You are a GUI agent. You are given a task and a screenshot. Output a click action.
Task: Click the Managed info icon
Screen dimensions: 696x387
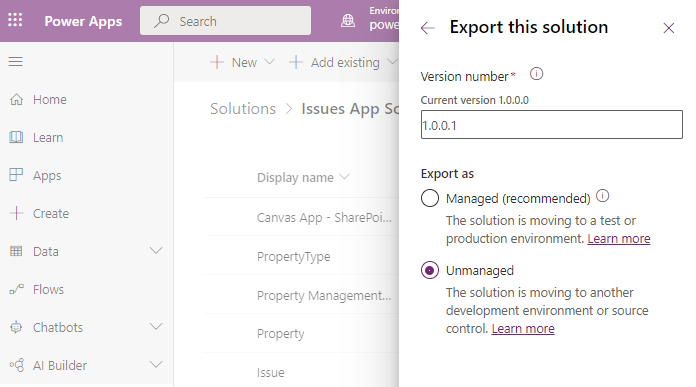click(x=602, y=195)
